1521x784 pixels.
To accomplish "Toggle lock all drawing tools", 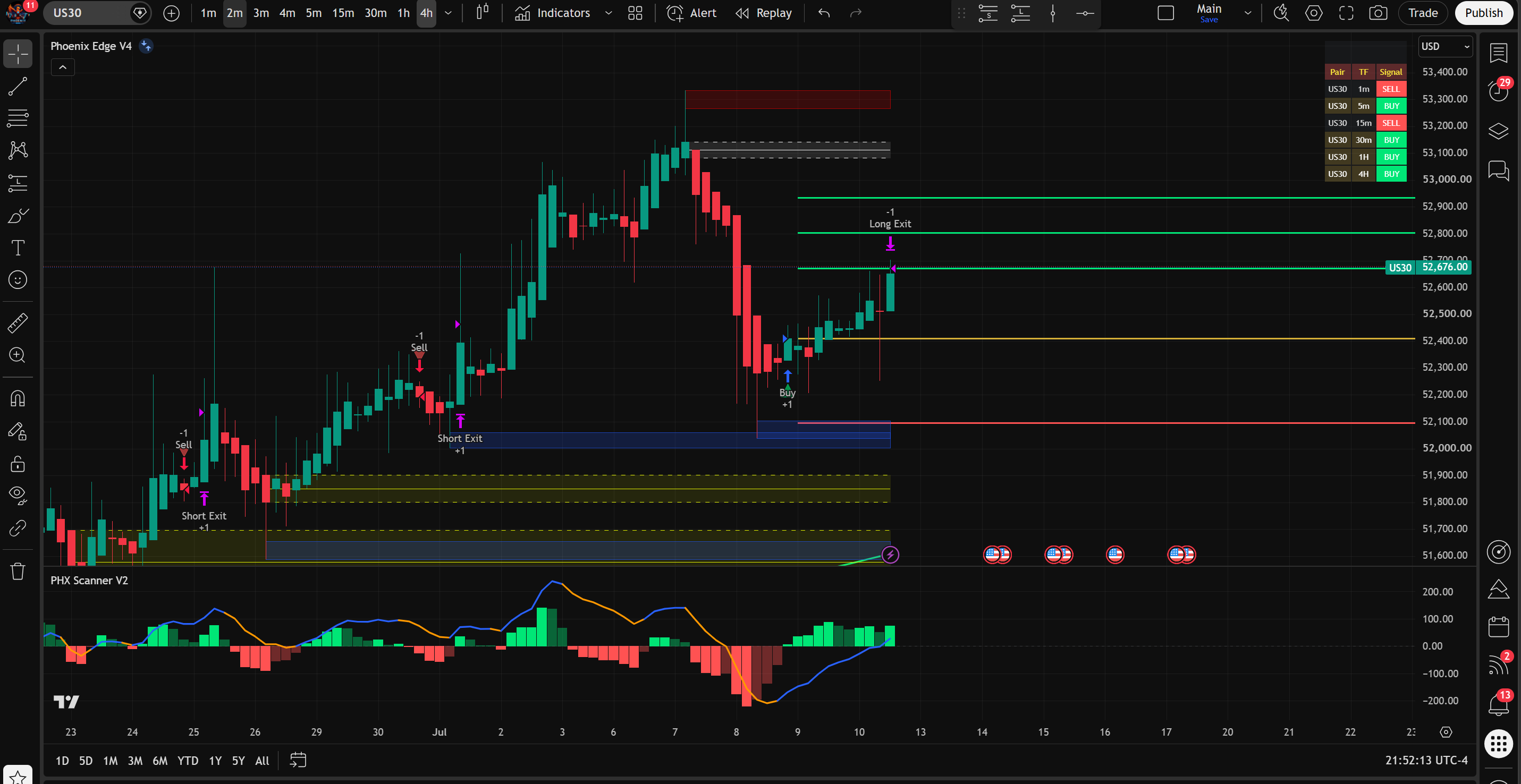I will (18, 464).
